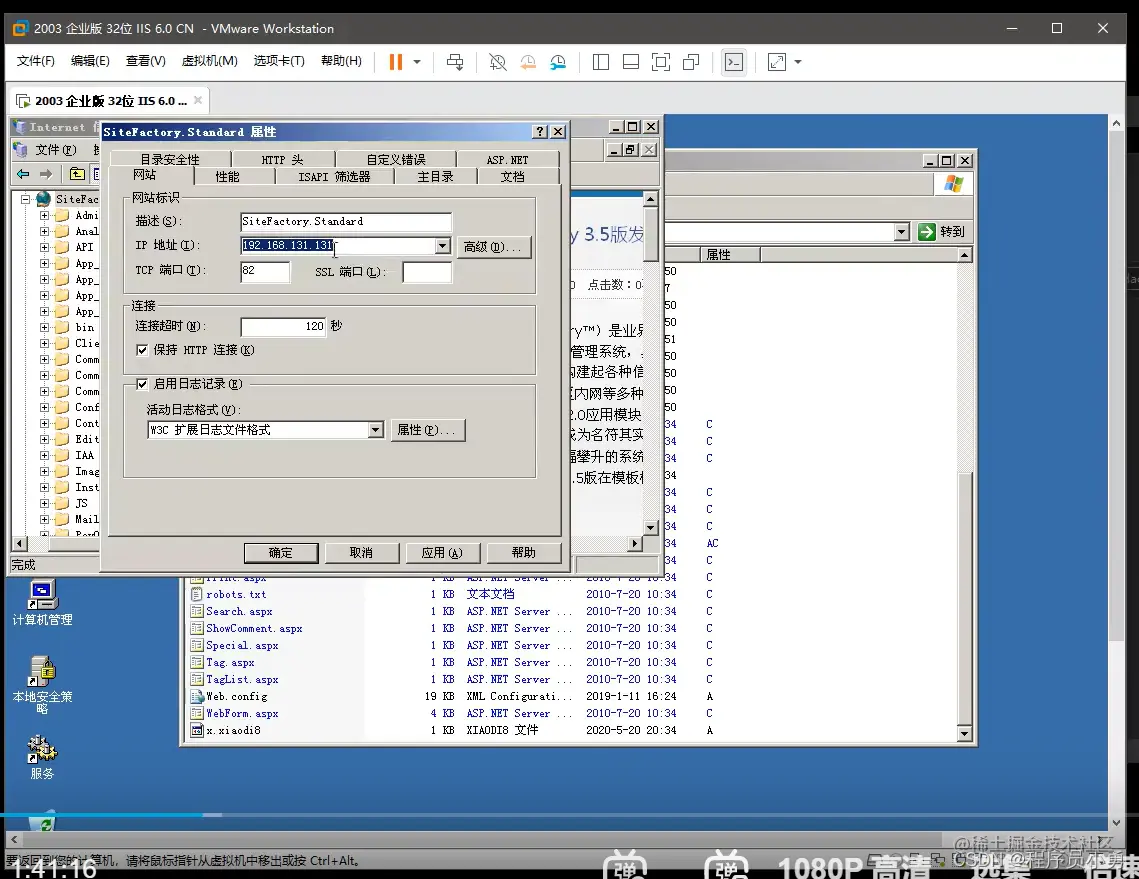Click the ? help button in the properties title bar
Screen dimensions: 1139x879
tap(540, 131)
